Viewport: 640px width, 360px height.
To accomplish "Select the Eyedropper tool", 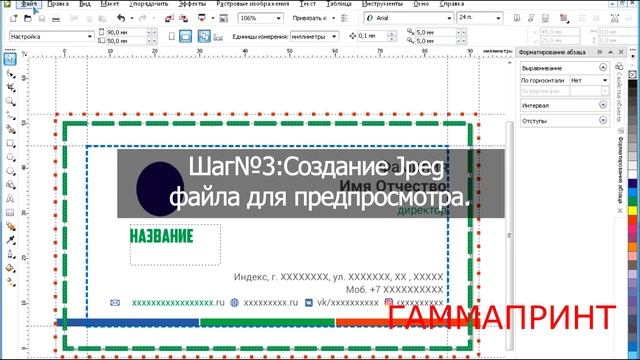I will click(x=11, y=240).
